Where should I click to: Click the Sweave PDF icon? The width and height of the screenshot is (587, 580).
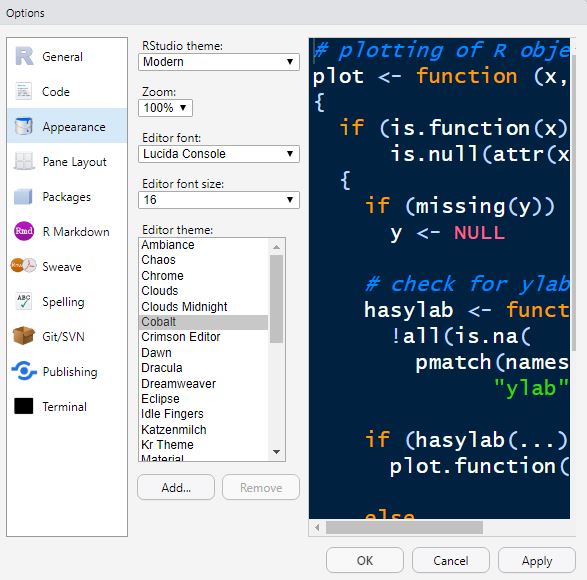click(x=24, y=266)
